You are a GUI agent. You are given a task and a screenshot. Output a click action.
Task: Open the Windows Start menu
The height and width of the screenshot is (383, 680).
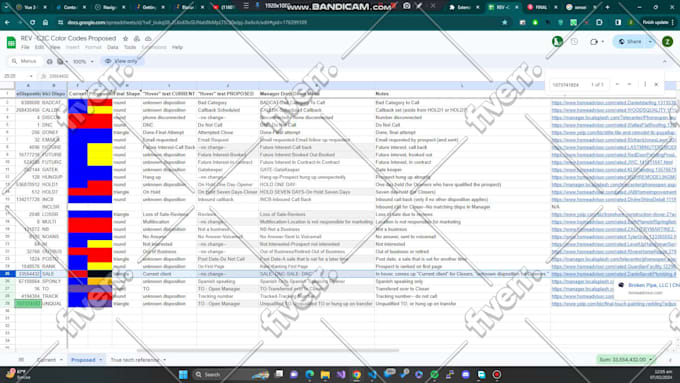183,374
